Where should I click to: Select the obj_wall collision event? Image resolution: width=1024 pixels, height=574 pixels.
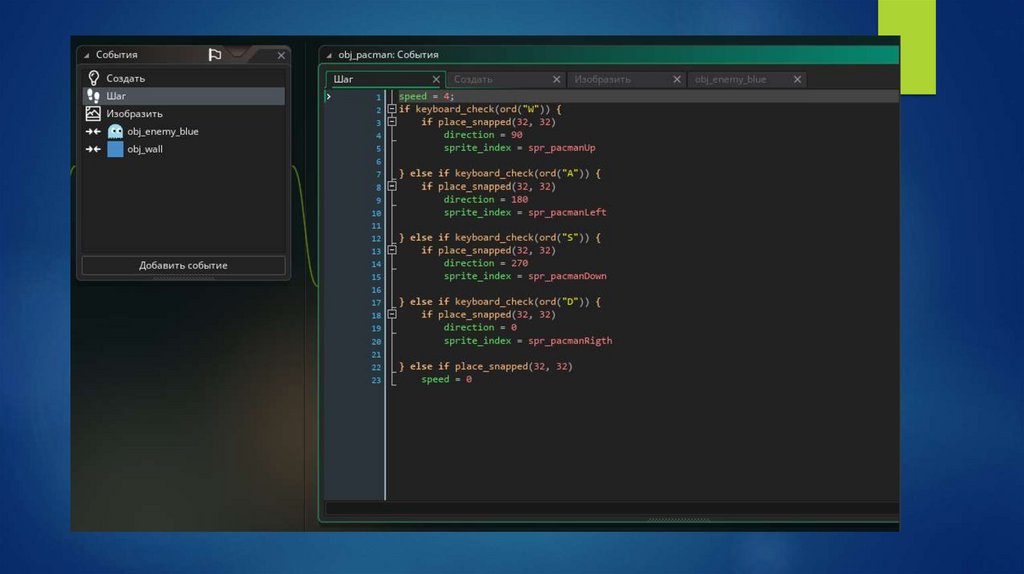pos(184,149)
